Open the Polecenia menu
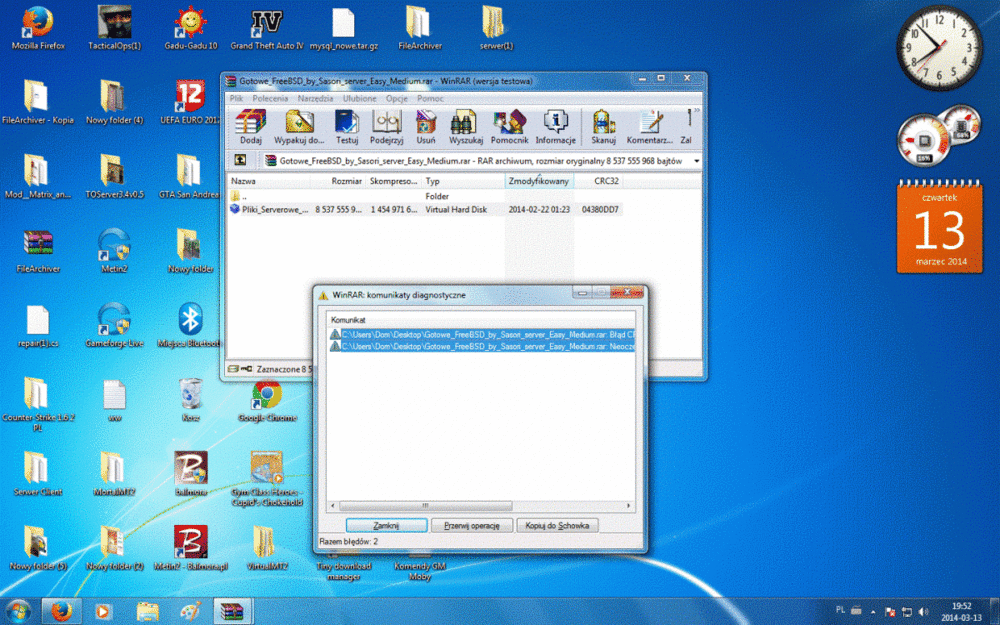 pyautogui.click(x=270, y=99)
